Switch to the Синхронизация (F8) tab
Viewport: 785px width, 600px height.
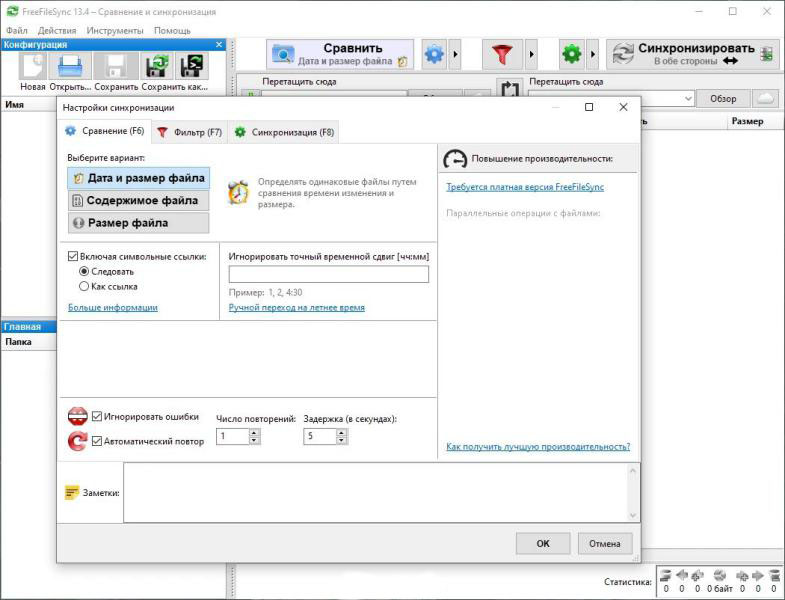[284, 132]
